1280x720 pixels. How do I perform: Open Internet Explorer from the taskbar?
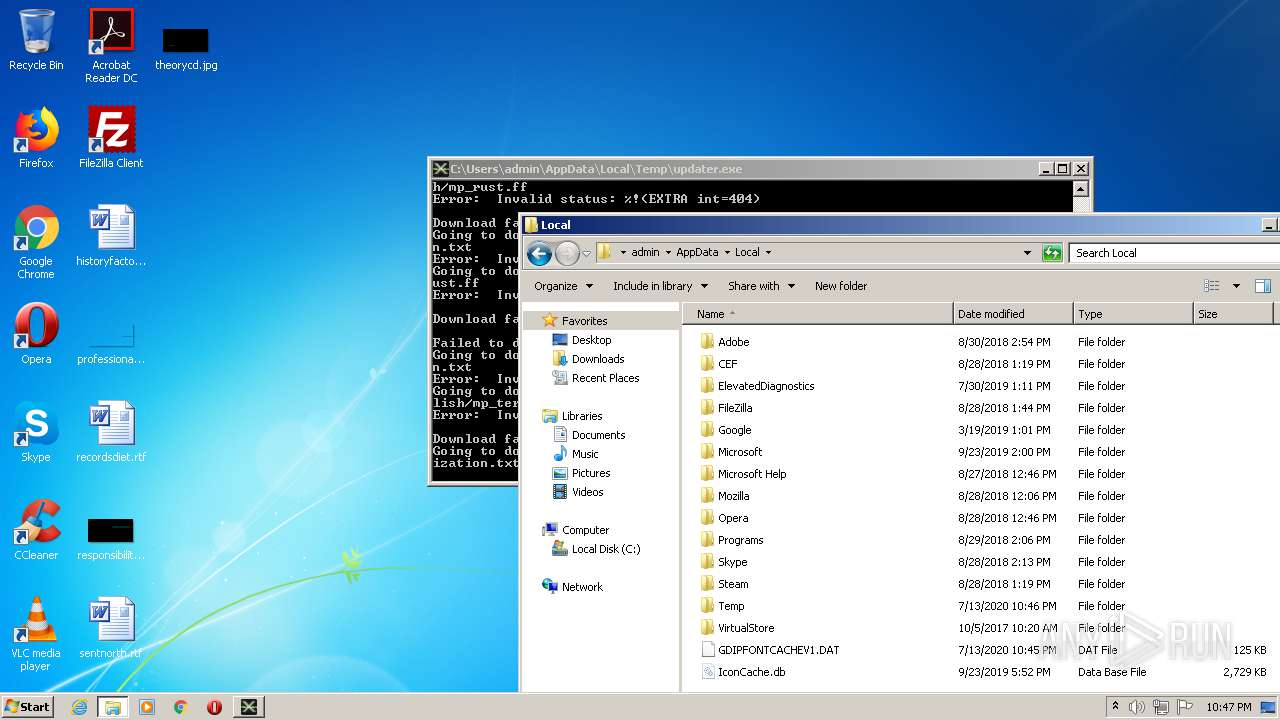click(x=79, y=707)
